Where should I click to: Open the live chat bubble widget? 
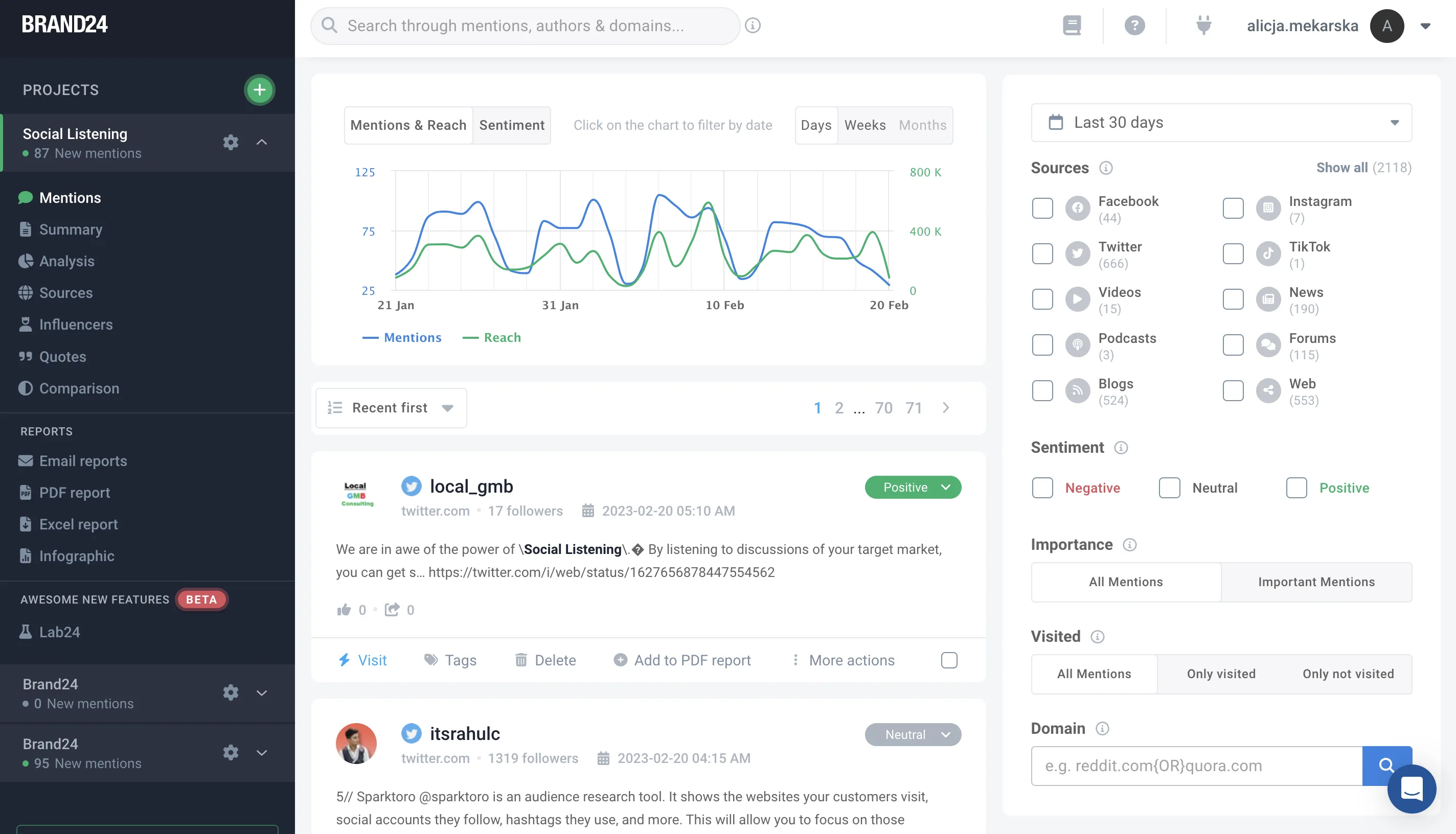(1412, 789)
